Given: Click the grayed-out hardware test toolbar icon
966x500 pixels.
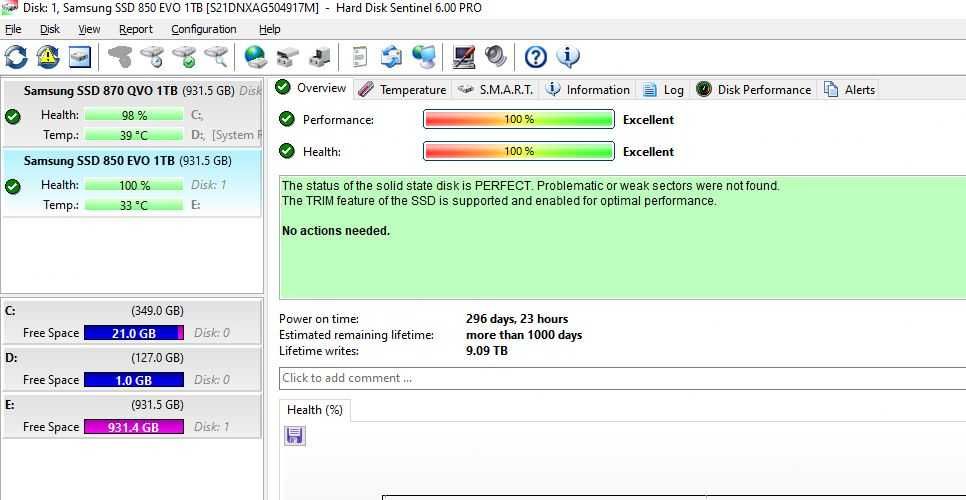Looking at the screenshot, I should tap(120, 57).
